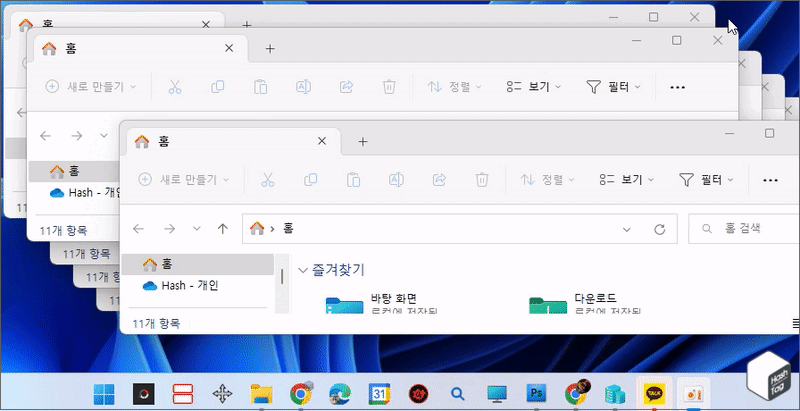Add a new tab in front window
This screenshot has height=411, width=800.
(x=363, y=141)
